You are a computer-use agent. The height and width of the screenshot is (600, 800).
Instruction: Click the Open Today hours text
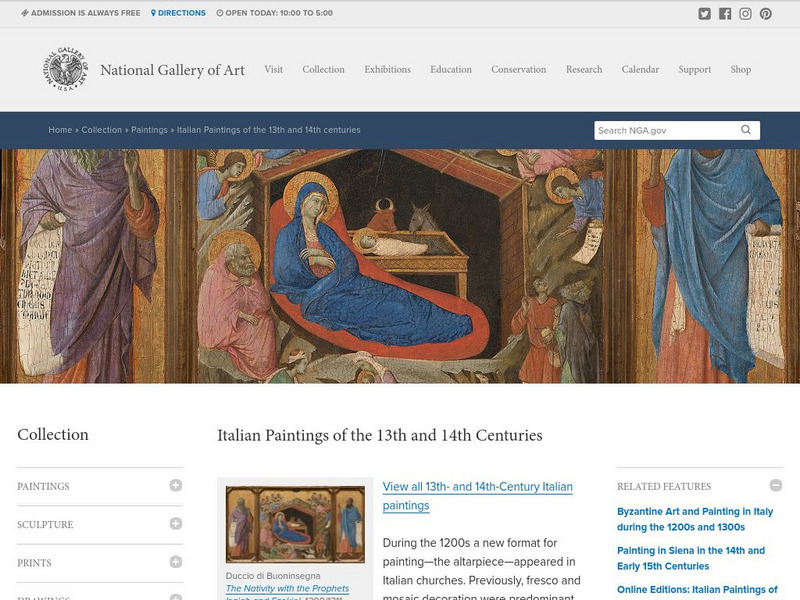click(274, 13)
